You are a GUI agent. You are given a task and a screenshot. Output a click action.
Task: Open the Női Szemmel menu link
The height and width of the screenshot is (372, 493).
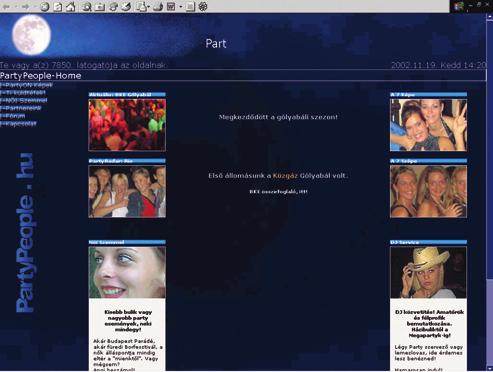pos(24,100)
